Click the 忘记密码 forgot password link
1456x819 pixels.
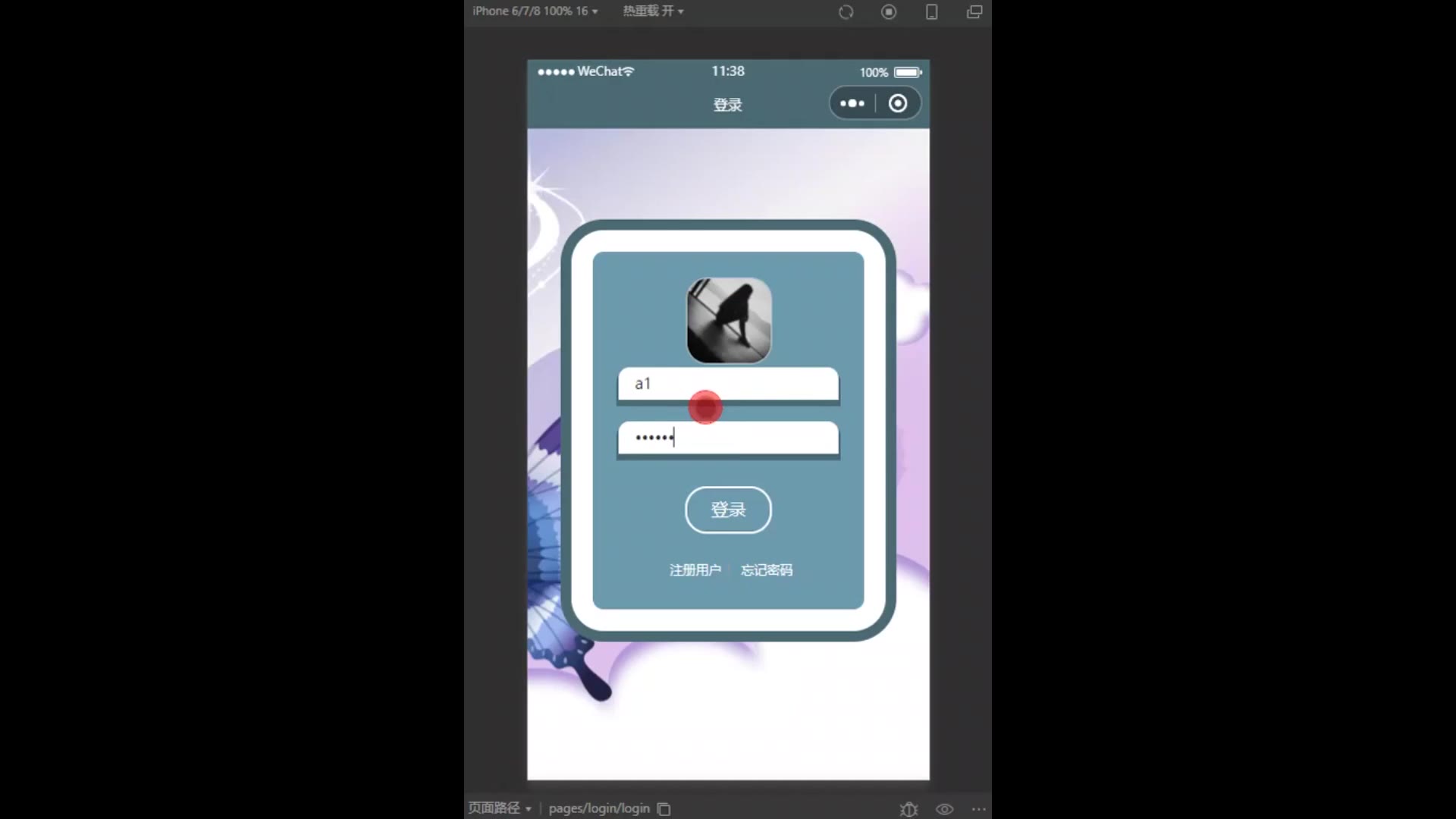(x=767, y=570)
